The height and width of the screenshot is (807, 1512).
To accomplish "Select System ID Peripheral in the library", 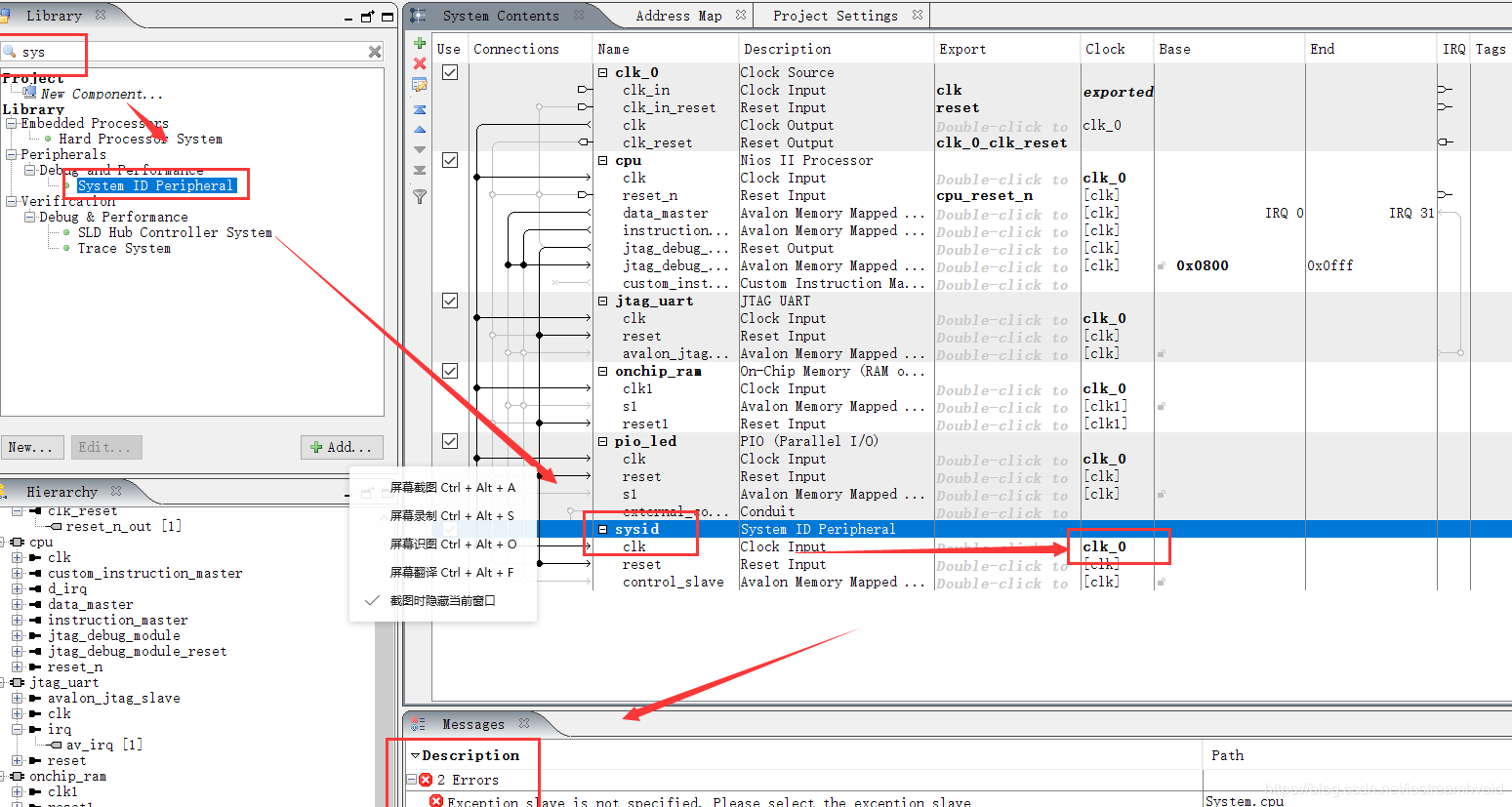I will click(156, 185).
